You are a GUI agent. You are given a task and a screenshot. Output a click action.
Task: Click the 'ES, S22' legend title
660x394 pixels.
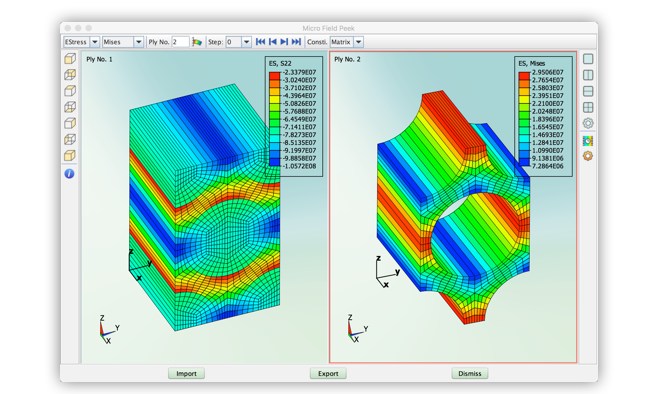(x=280, y=64)
